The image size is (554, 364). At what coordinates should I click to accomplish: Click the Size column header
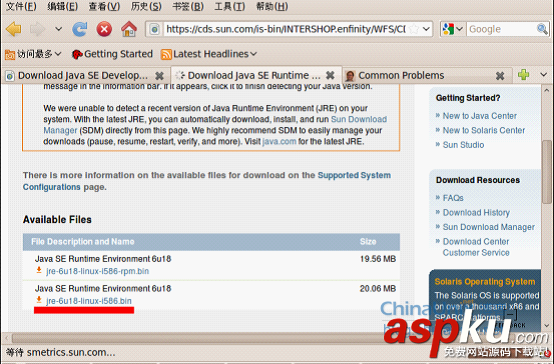(x=368, y=242)
